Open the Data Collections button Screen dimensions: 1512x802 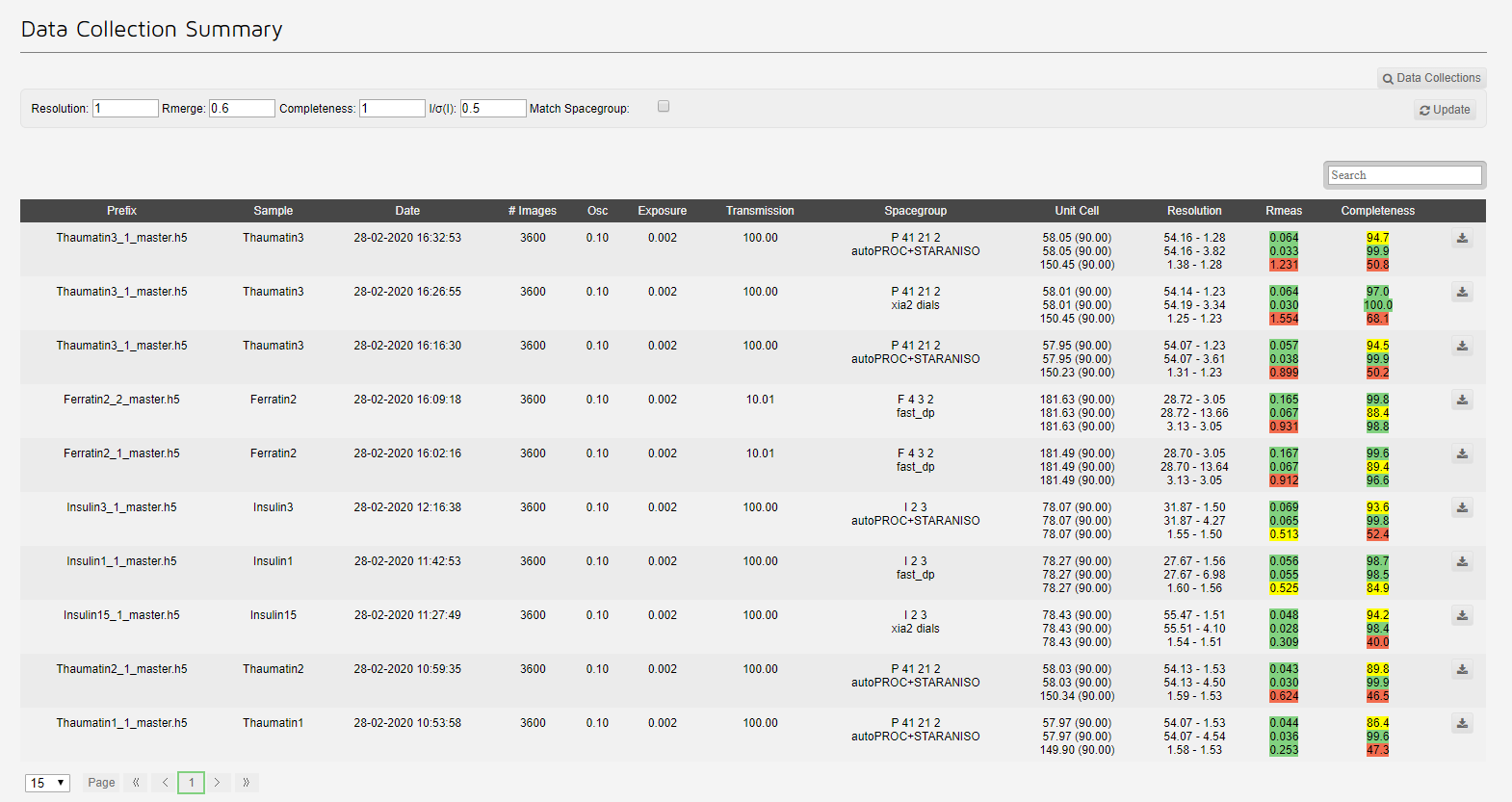click(x=1431, y=78)
